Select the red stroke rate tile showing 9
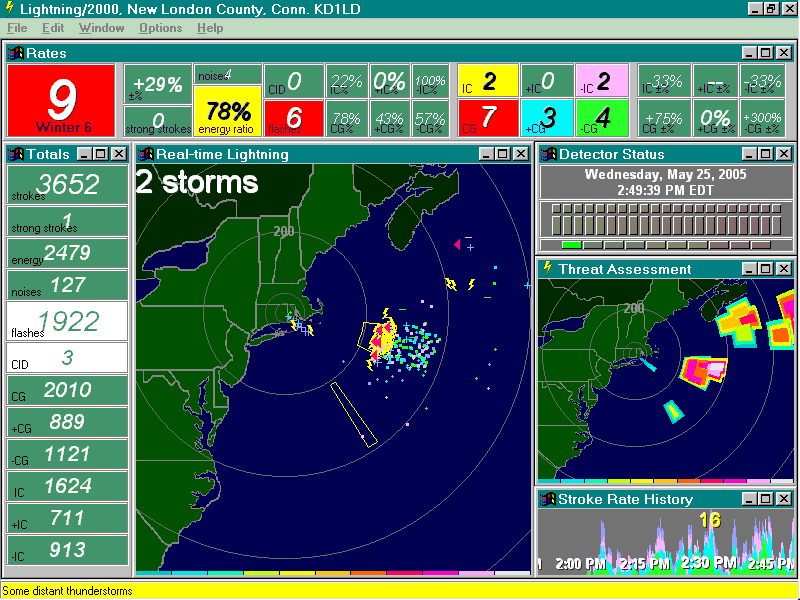800x600 pixels. (x=61, y=101)
